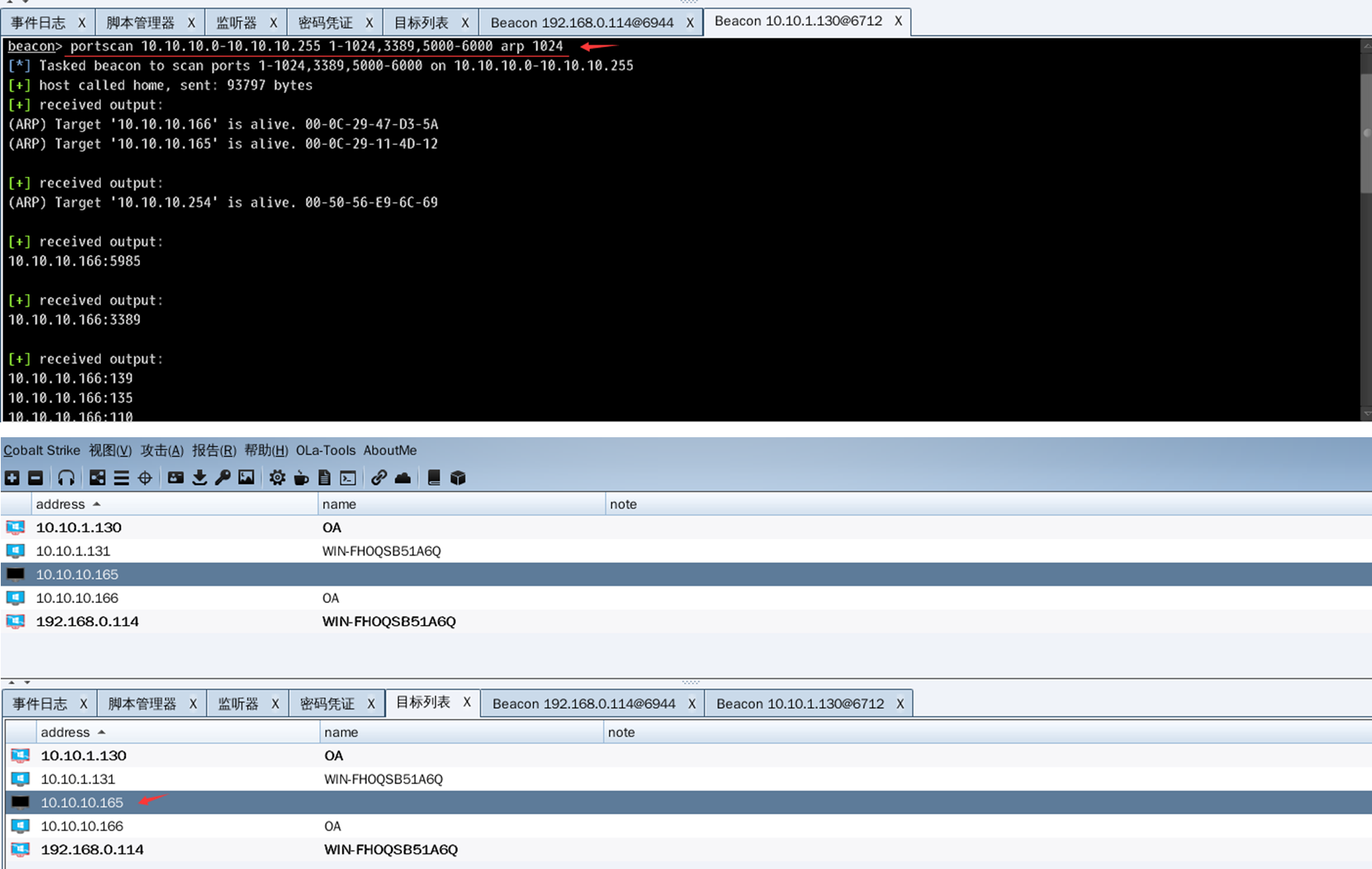
Task: Open the 攻击(A) menu
Action: [x=162, y=451]
